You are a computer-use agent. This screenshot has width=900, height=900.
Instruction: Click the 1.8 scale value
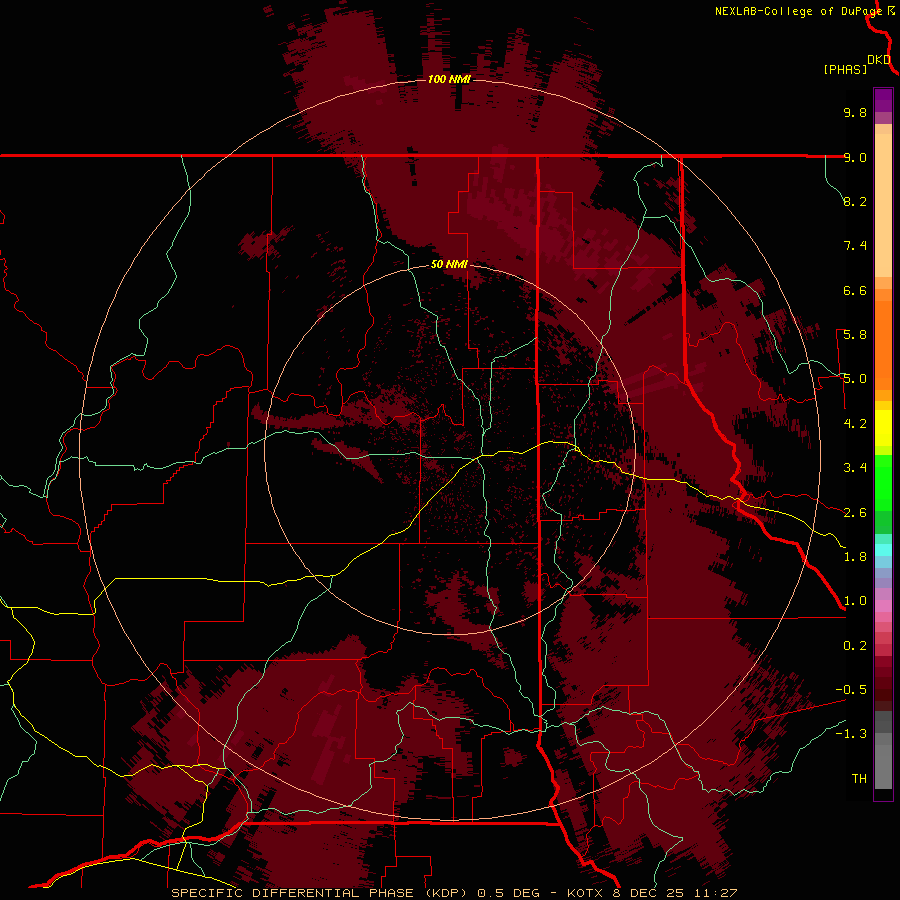pyautogui.click(x=855, y=557)
